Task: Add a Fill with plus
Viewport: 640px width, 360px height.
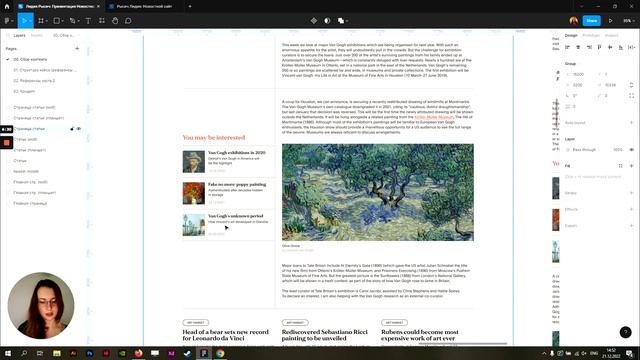Action: click(631, 166)
